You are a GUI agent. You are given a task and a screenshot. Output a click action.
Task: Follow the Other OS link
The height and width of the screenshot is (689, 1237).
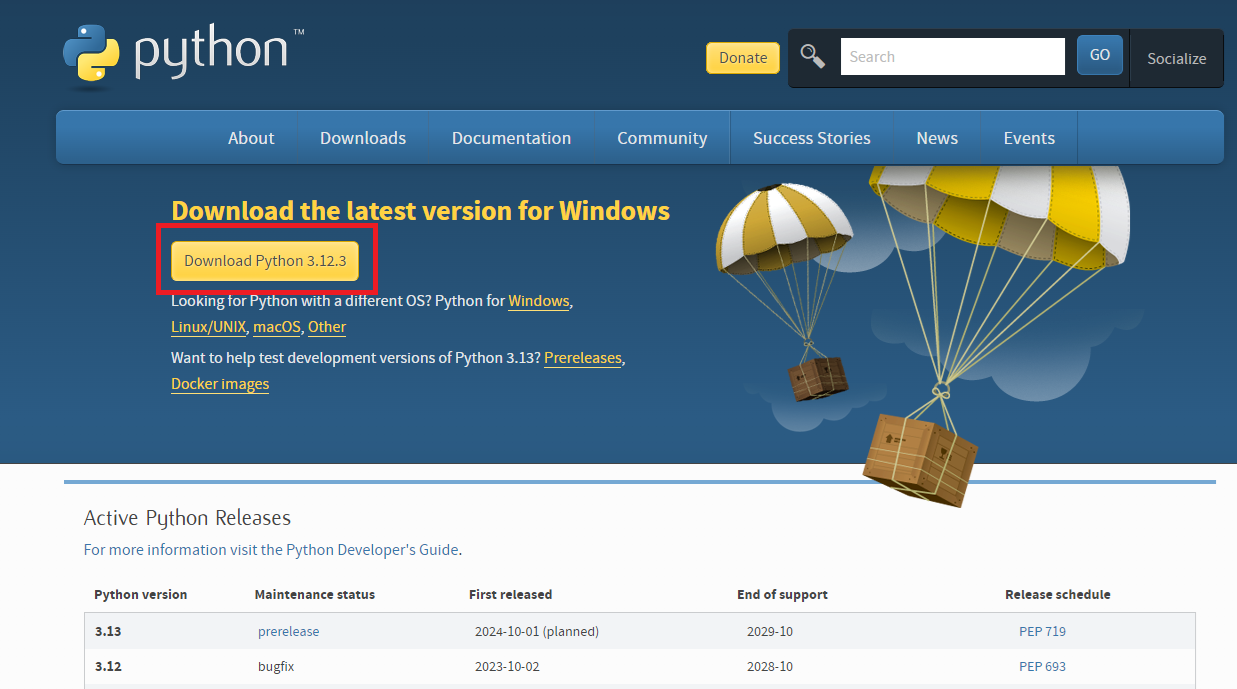[327, 327]
